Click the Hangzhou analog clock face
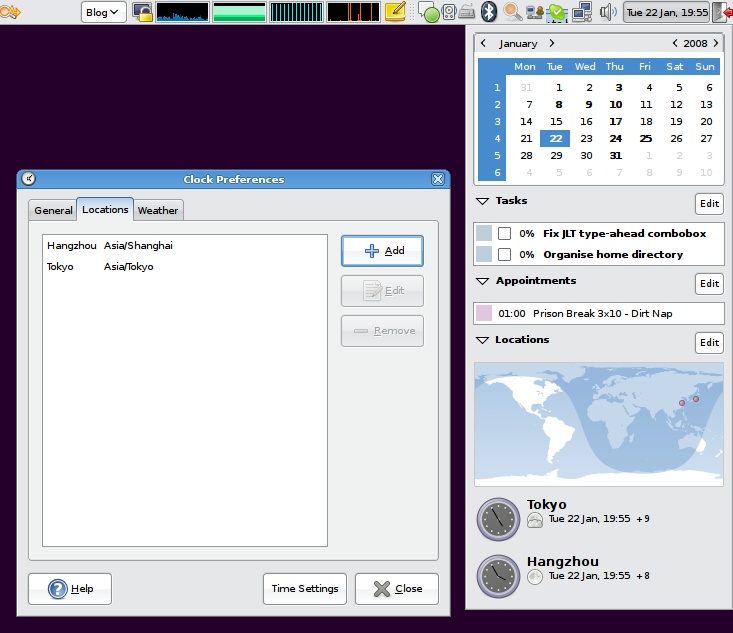This screenshot has width=733, height=633. click(x=498, y=576)
